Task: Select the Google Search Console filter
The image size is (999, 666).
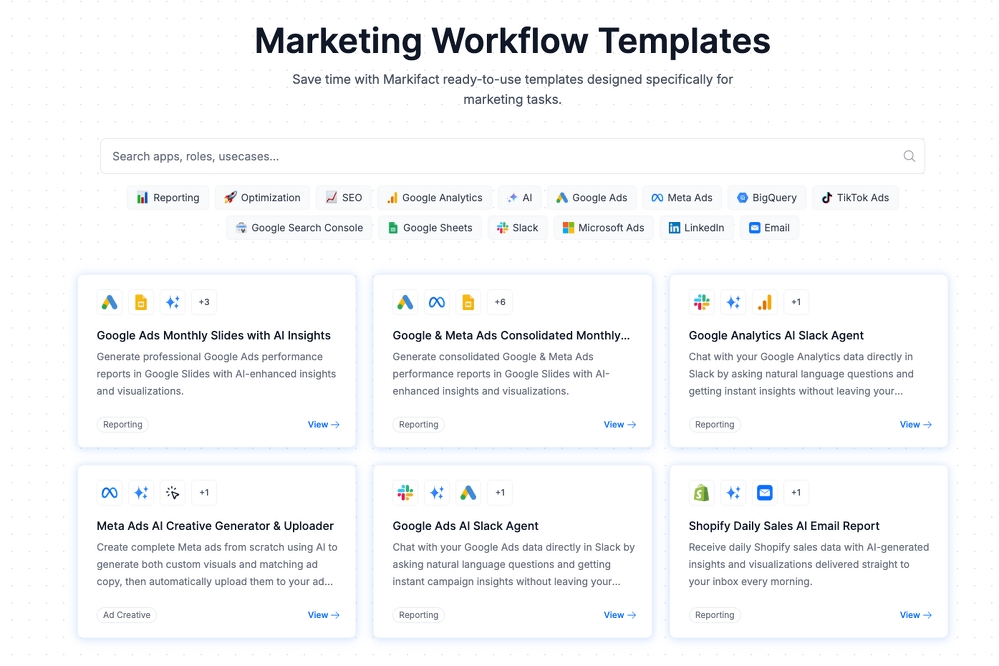Action: tap(299, 228)
